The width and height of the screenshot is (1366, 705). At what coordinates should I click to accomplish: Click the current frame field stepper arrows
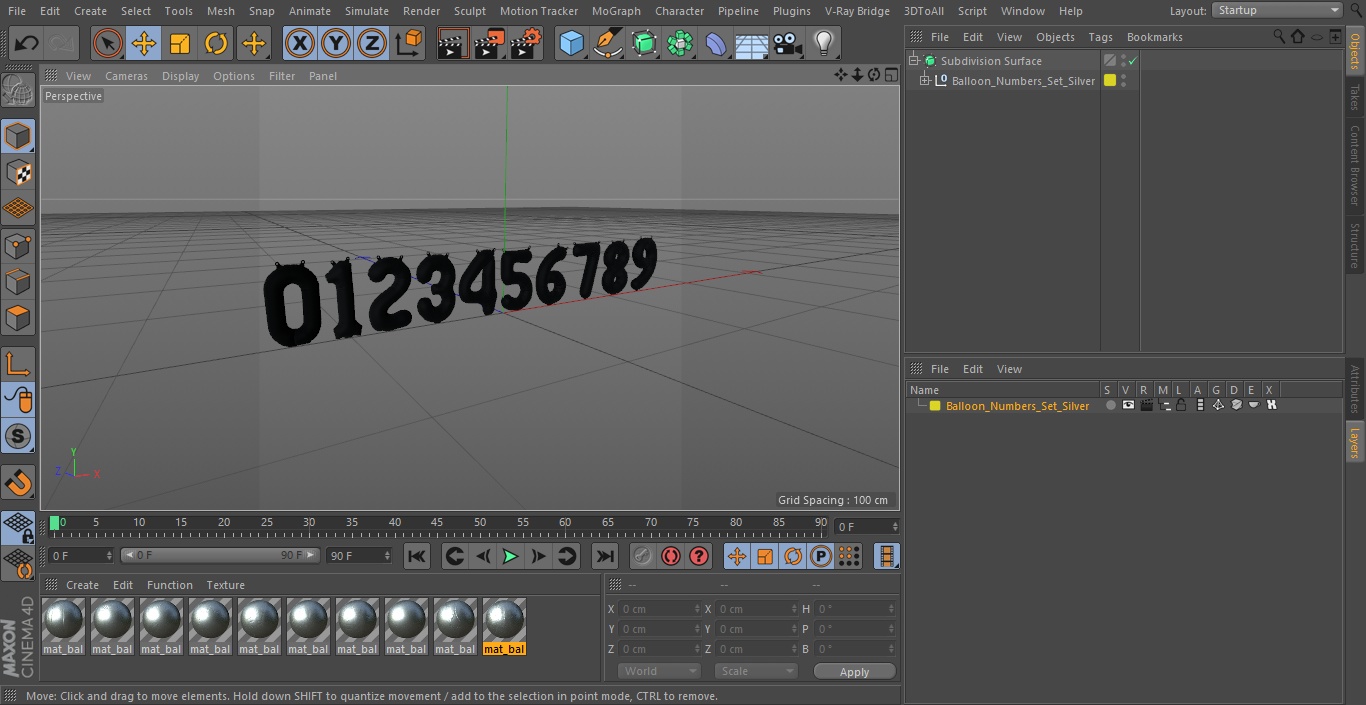pos(895,527)
